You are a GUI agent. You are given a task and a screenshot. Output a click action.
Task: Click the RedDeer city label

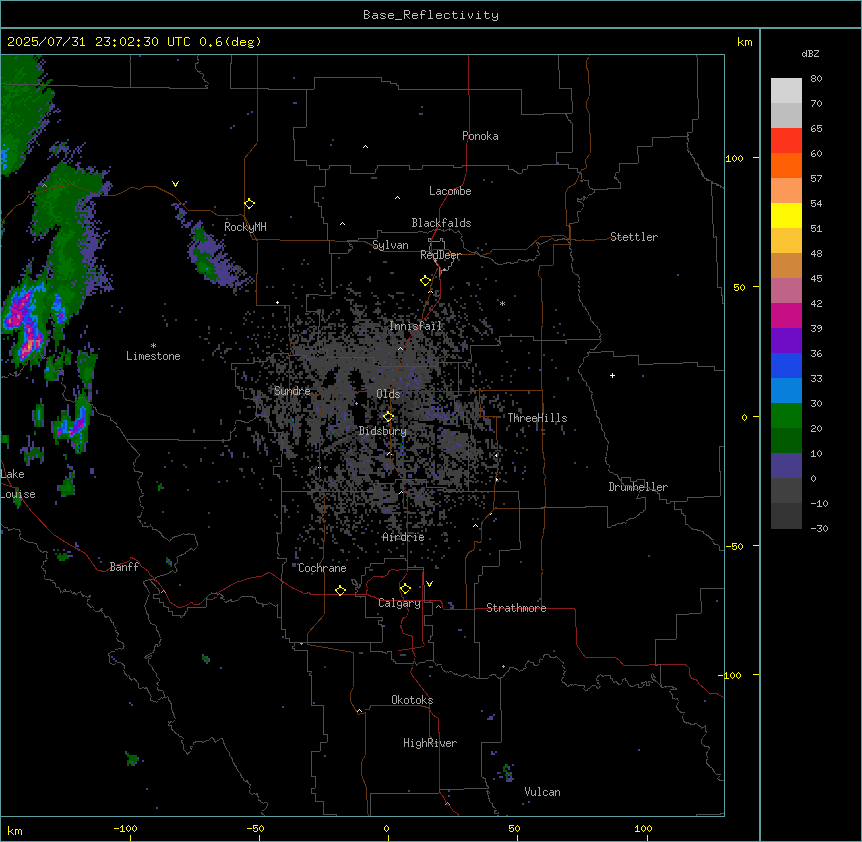pos(440,255)
